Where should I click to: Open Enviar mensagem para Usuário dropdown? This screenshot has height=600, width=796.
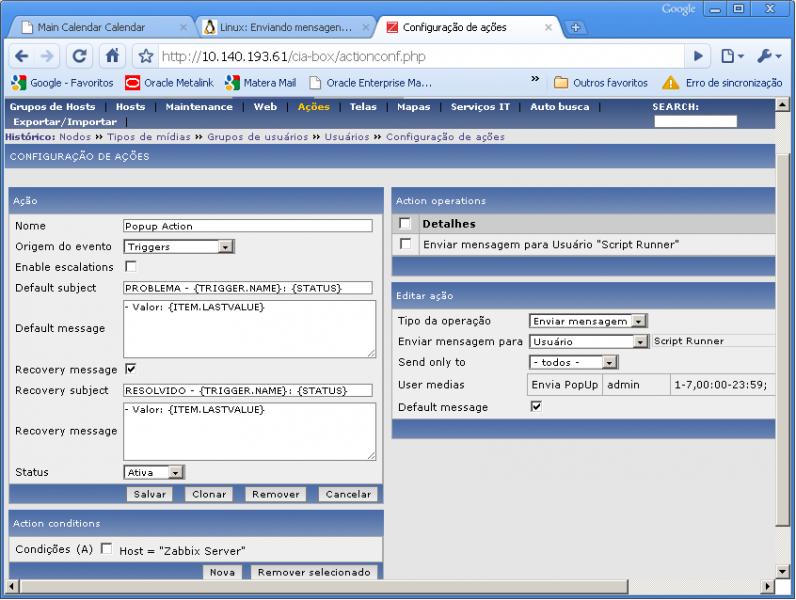pos(589,342)
